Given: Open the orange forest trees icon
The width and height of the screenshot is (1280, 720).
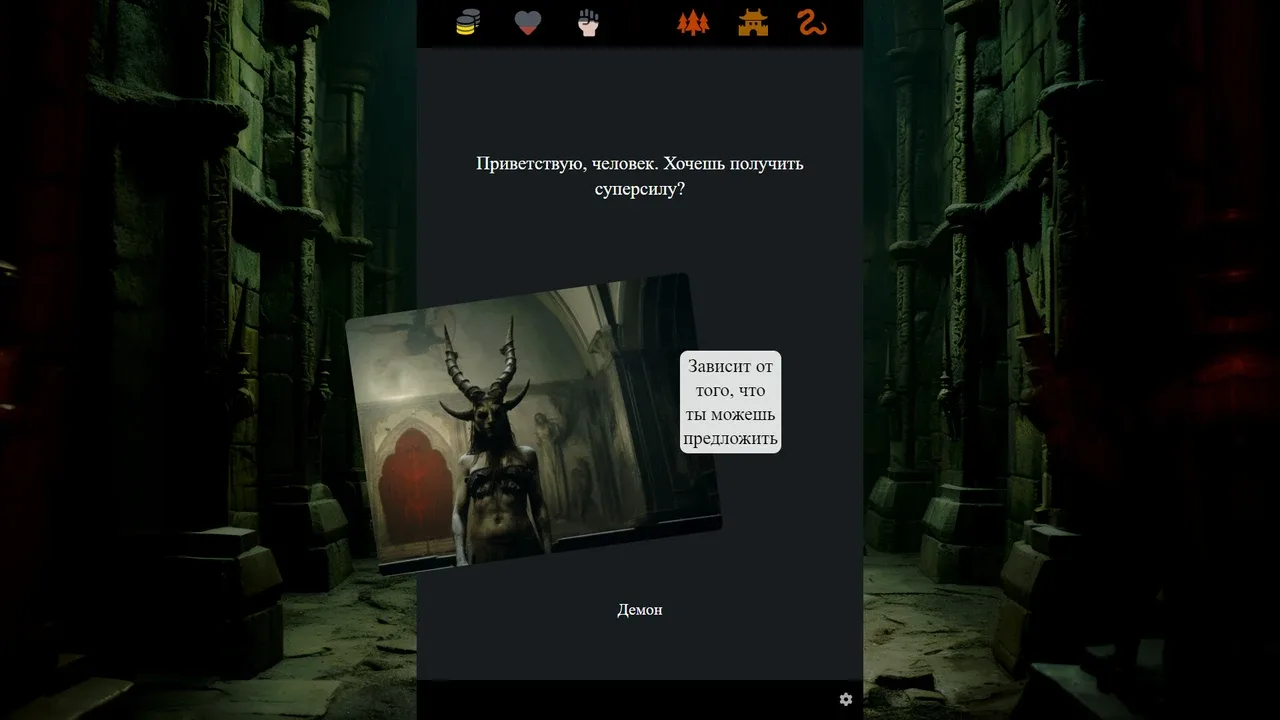Looking at the screenshot, I should tap(692, 23).
